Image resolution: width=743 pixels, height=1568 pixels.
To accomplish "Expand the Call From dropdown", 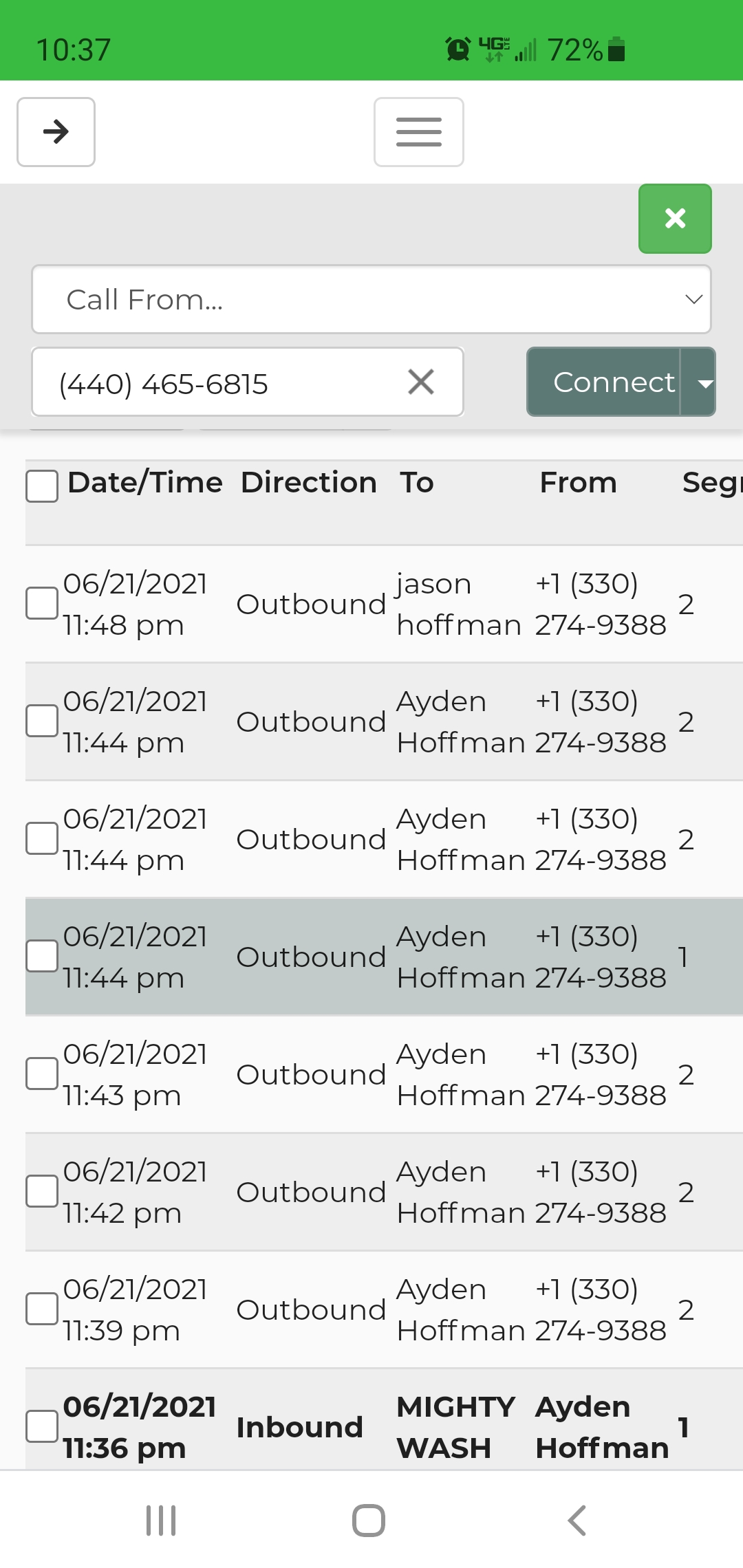I will 371,299.
